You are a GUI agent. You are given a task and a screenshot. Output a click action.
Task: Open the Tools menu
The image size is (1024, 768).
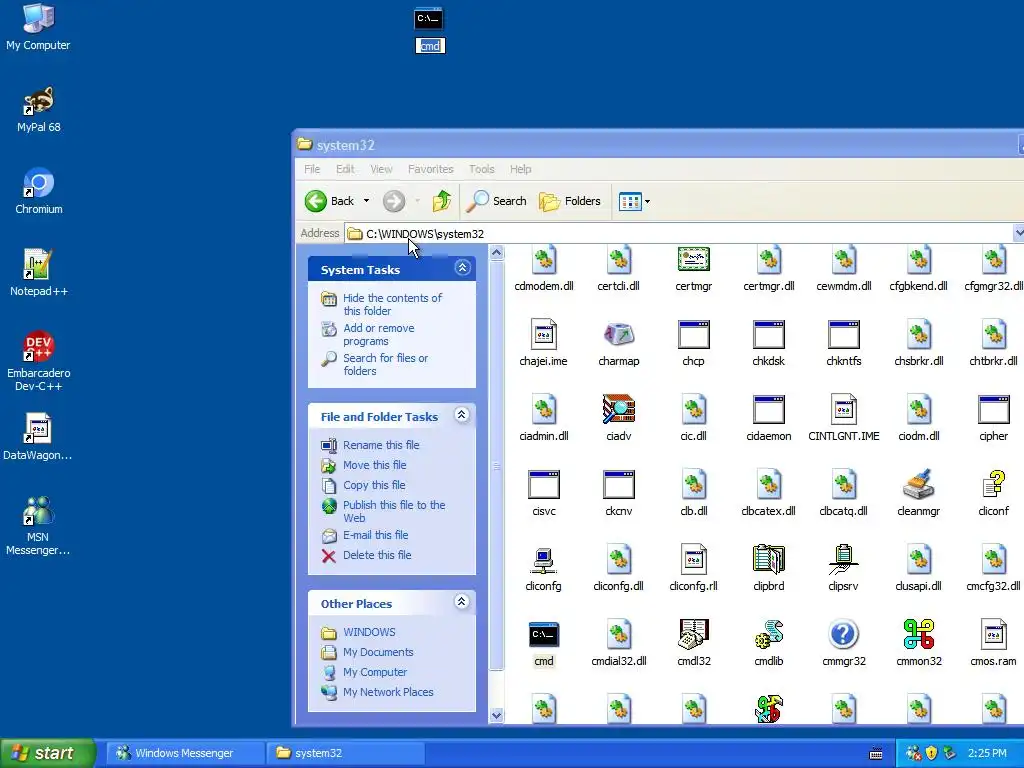pos(481,169)
